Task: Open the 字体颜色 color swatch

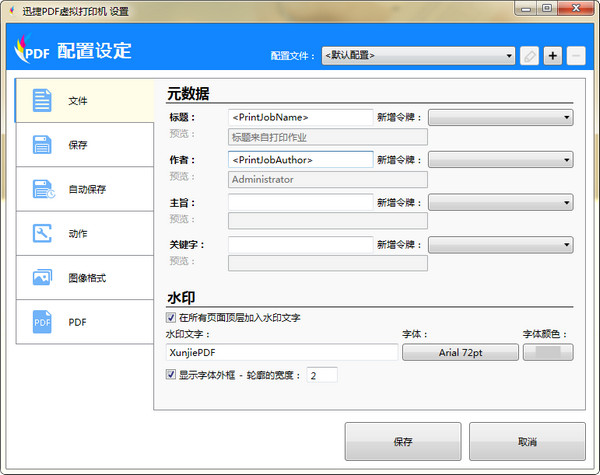Action: (x=548, y=352)
